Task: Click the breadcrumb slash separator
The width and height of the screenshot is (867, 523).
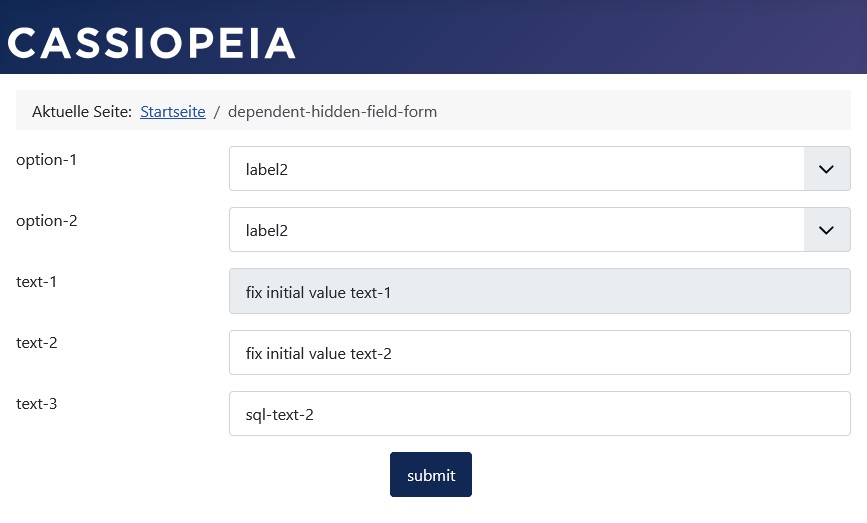Action: coord(216,111)
